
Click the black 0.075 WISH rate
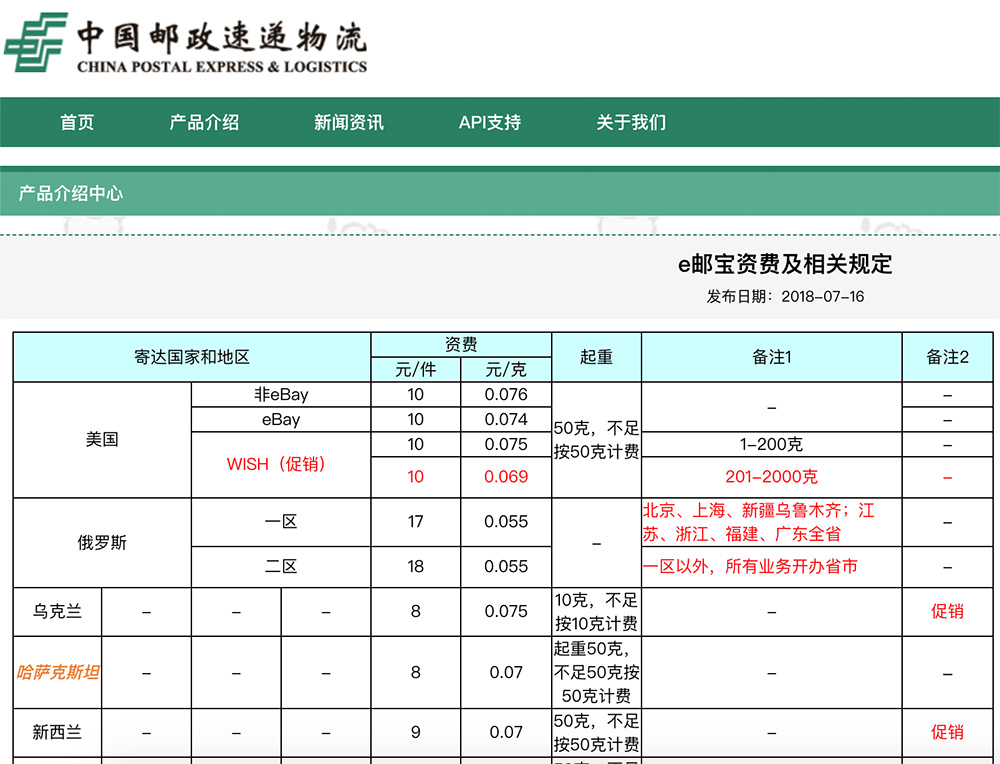(x=506, y=444)
